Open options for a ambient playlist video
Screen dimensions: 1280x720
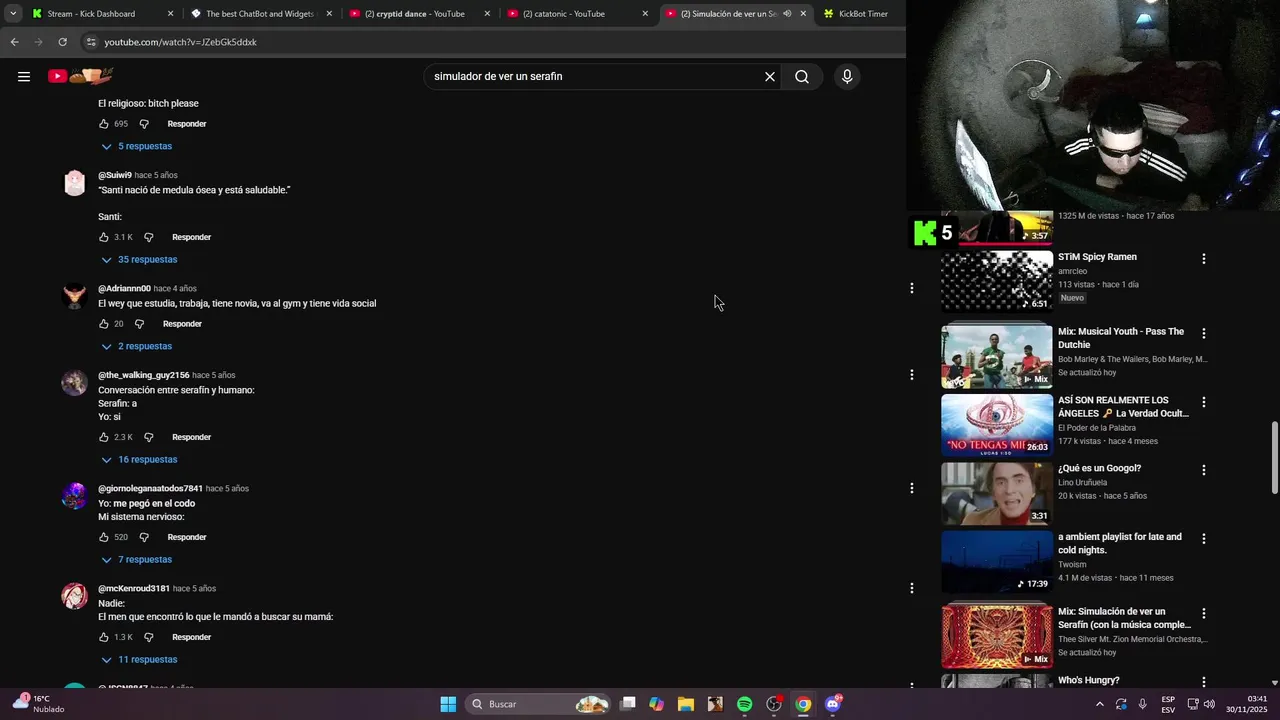pyautogui.click(x=1203, y=539)
